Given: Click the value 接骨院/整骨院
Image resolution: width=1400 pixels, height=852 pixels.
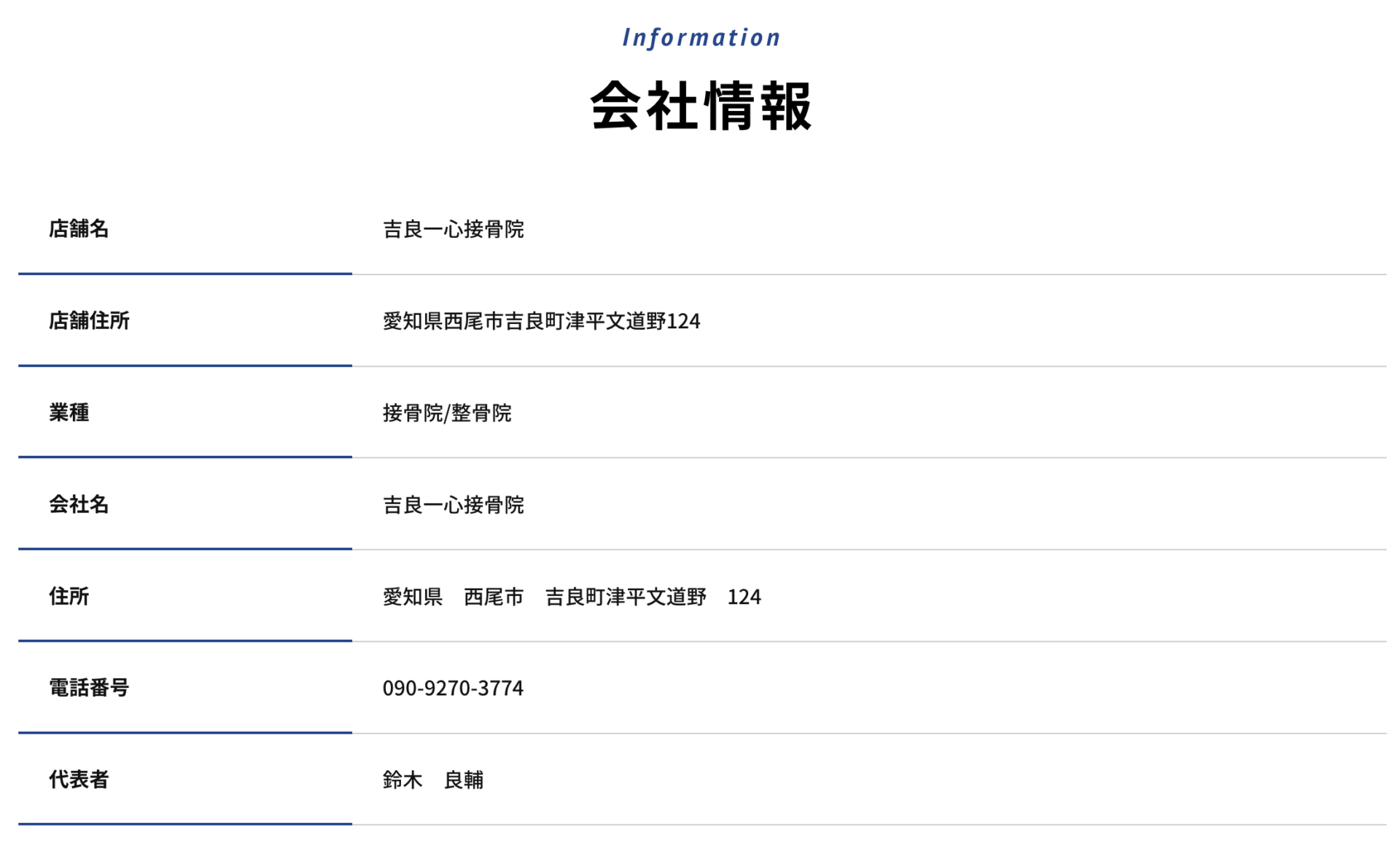Looking at the screenshot, I should [x=447, y=414].
